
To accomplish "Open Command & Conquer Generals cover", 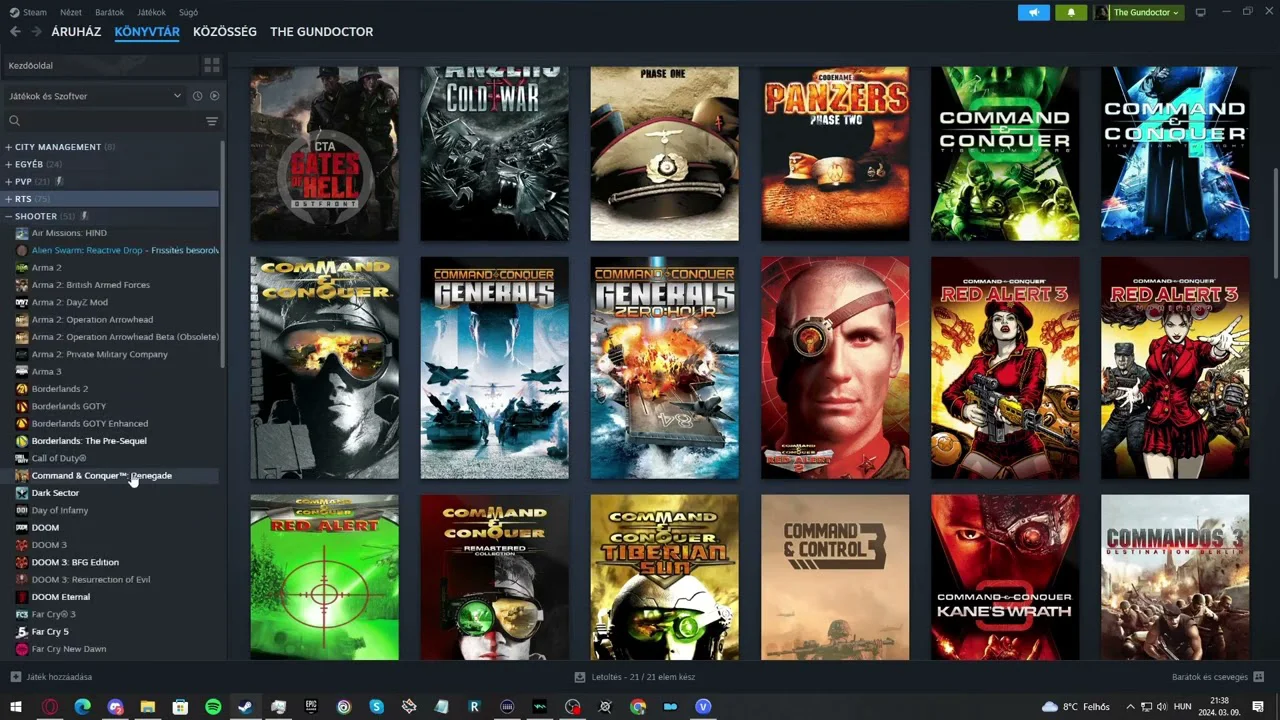I will [x=494, y=368].
